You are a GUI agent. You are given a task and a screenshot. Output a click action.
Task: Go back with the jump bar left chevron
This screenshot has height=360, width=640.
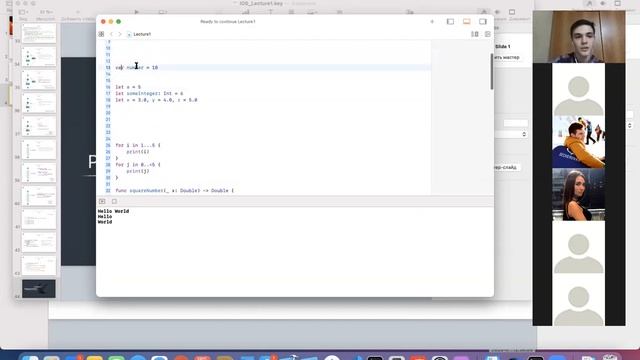pyautogui.click(x=111, y=34)
